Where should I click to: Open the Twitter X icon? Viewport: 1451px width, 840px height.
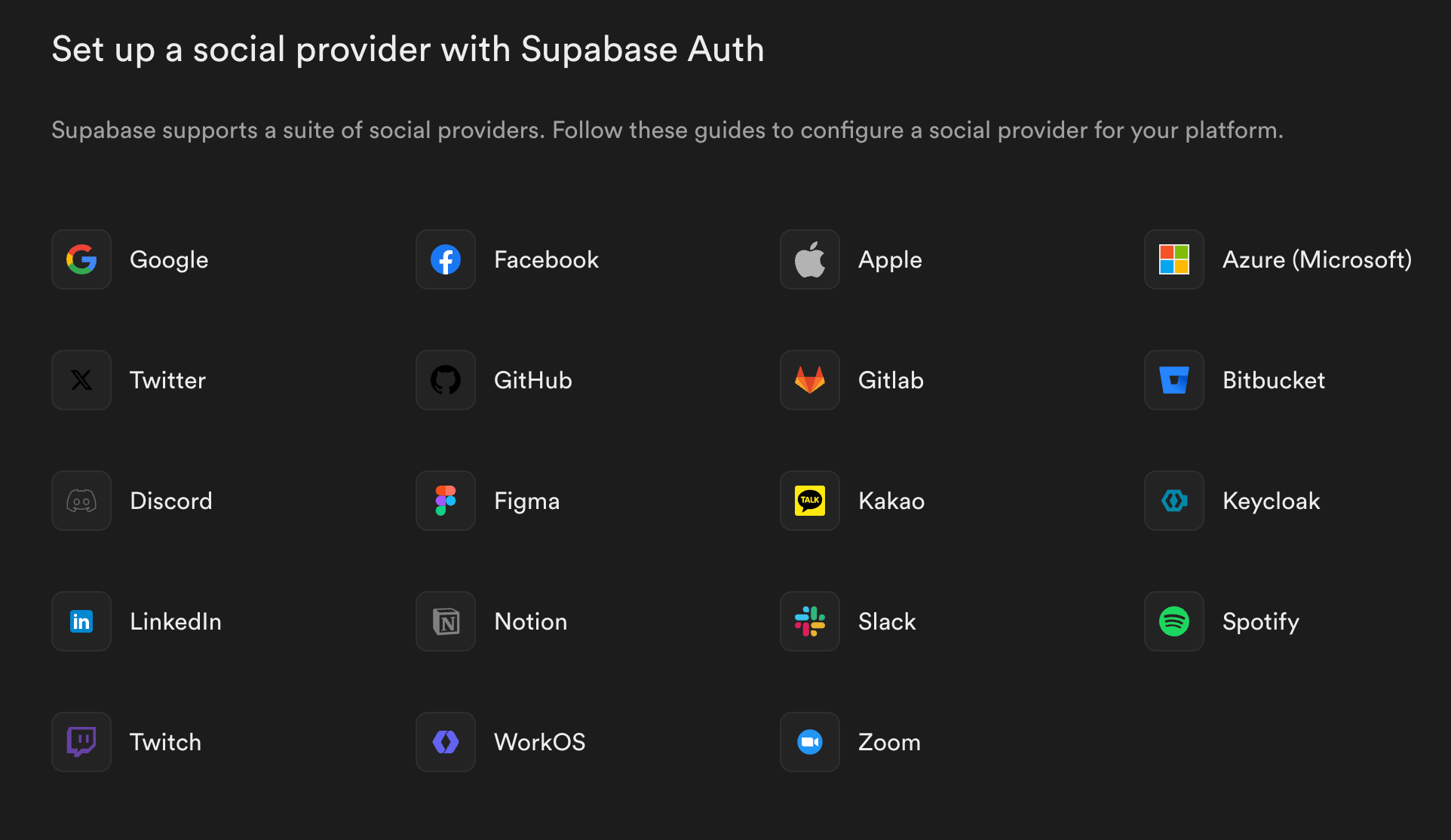[x=81, y=380]
